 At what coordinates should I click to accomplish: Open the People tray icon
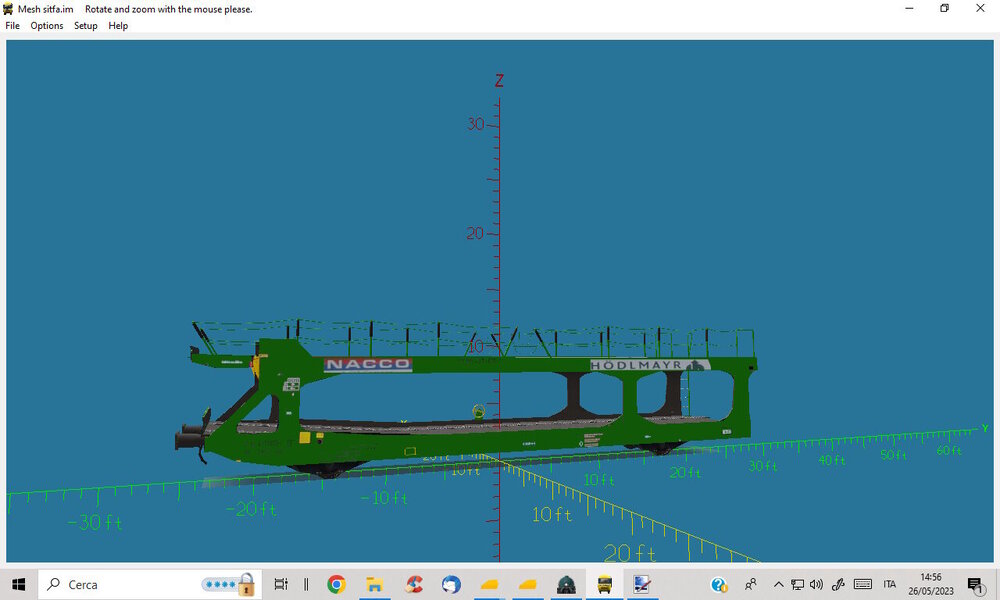point(751,584)
